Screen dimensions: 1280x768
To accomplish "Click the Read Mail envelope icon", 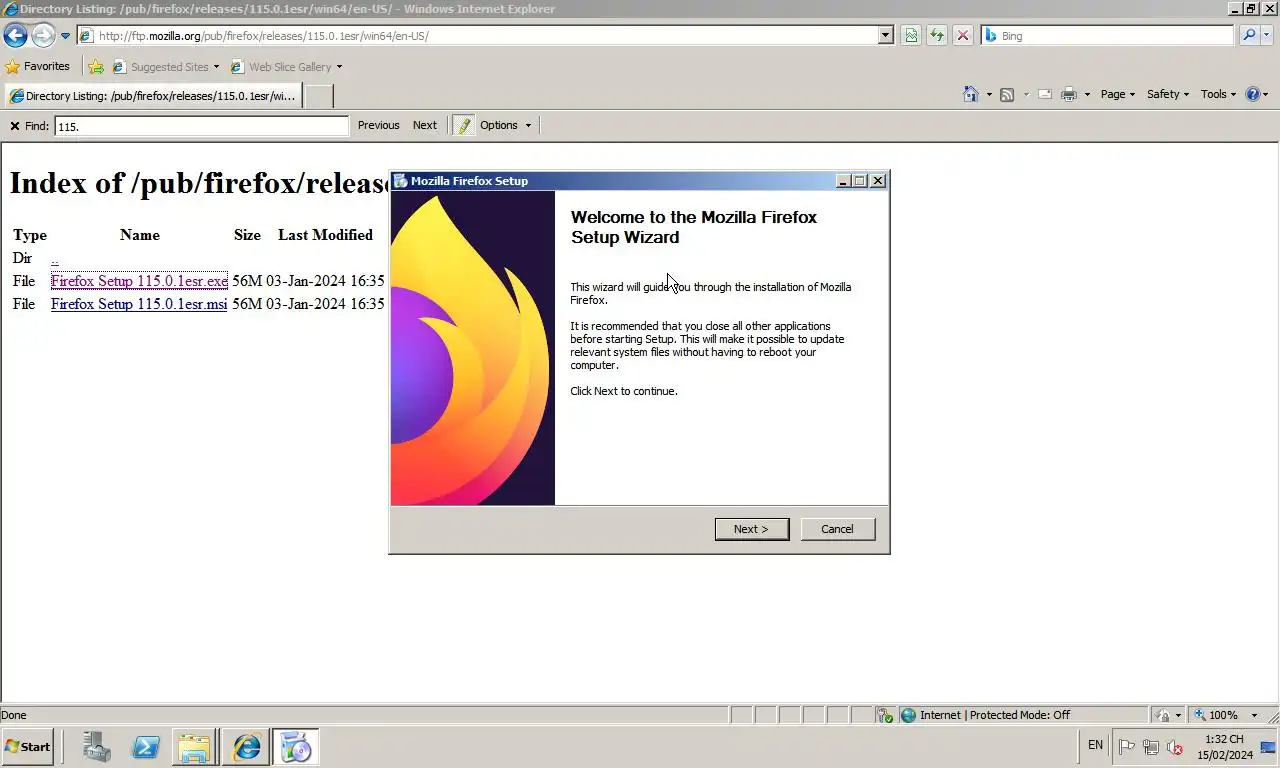I will (x=1045, y=94).
